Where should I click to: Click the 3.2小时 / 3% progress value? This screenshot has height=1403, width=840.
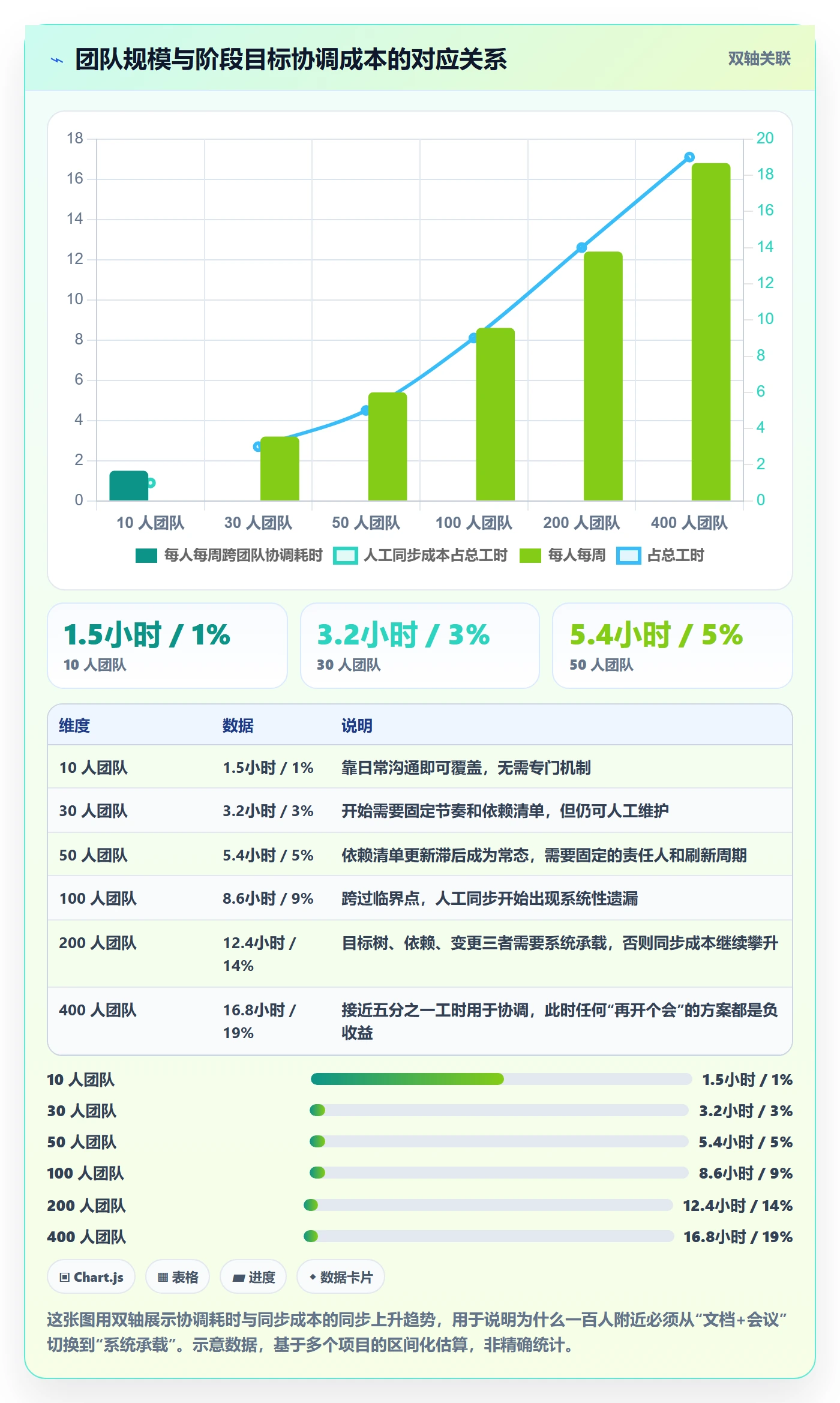[x=746, y=1111]
